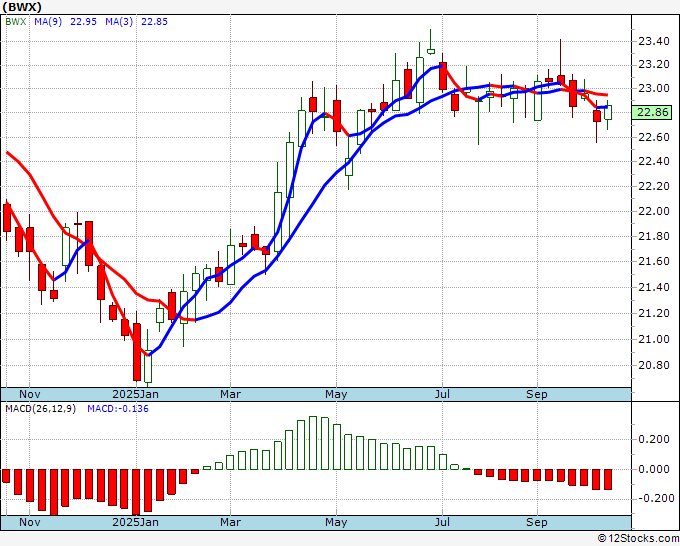Click May on the MACD time axis

337,522
